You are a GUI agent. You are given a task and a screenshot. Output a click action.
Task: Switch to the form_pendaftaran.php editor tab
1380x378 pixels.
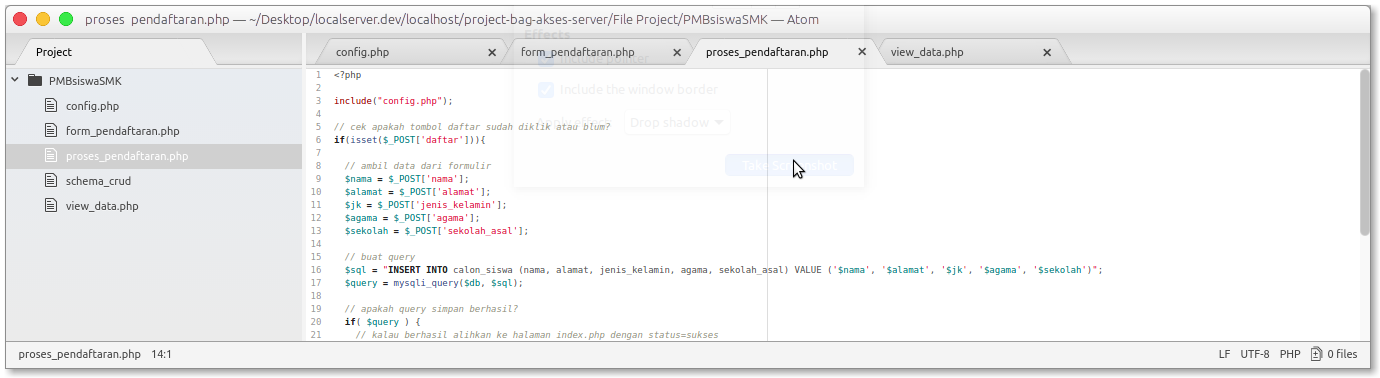point(578,52)
